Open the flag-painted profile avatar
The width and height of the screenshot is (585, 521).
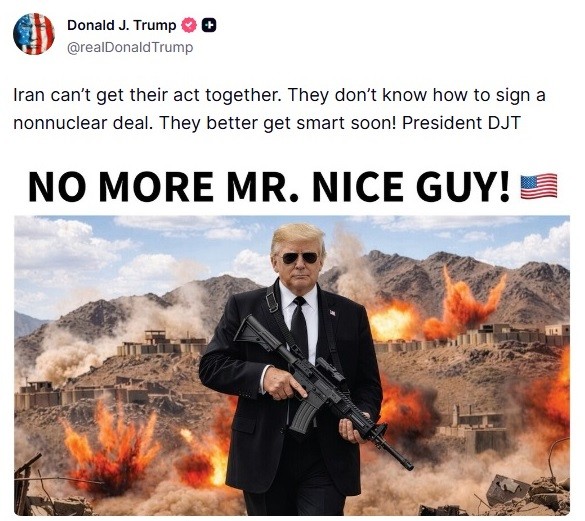34,34
